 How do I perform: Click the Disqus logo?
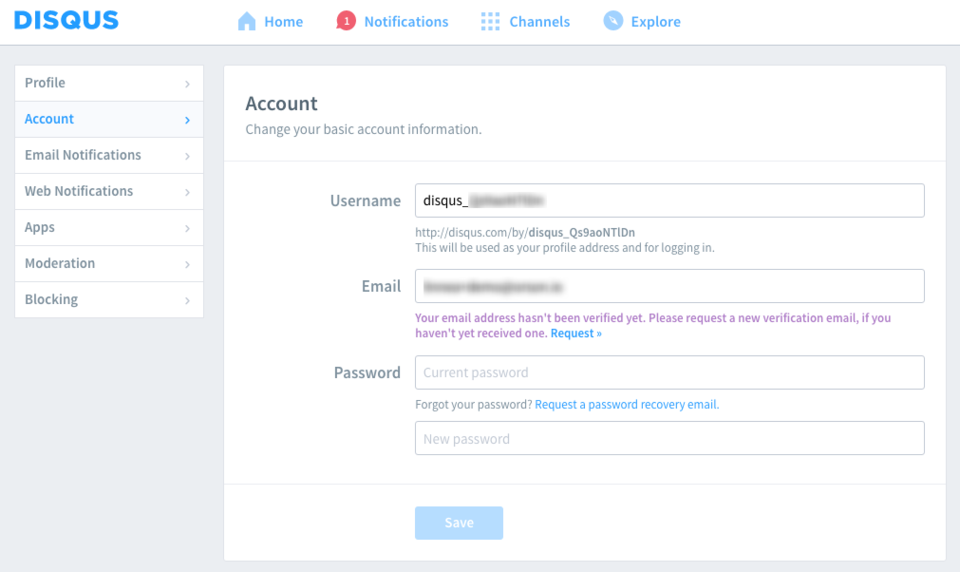pyautogui.click(x=66, y=20)
